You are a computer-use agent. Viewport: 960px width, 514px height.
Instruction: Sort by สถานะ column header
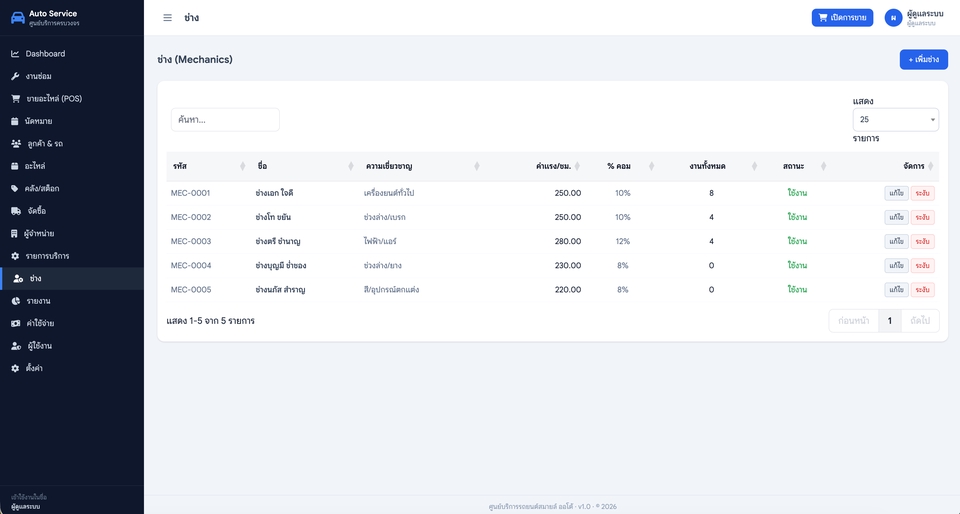(793, 166)
